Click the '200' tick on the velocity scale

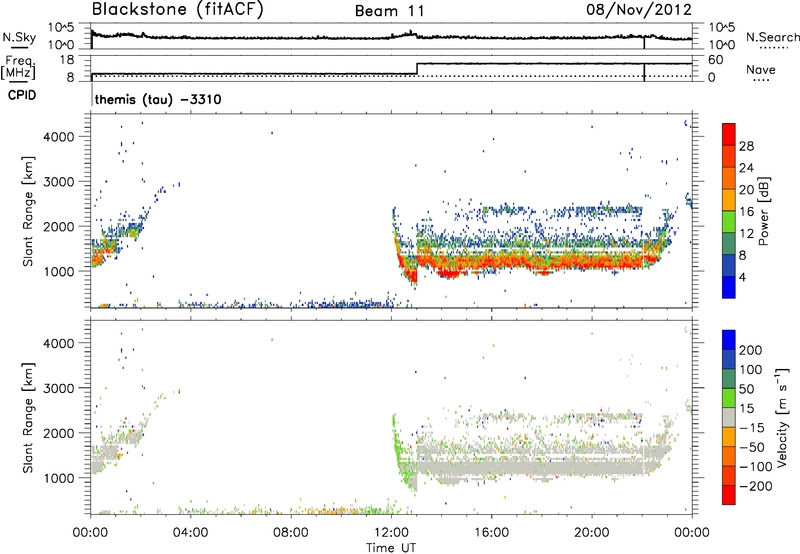click(751, 350)
